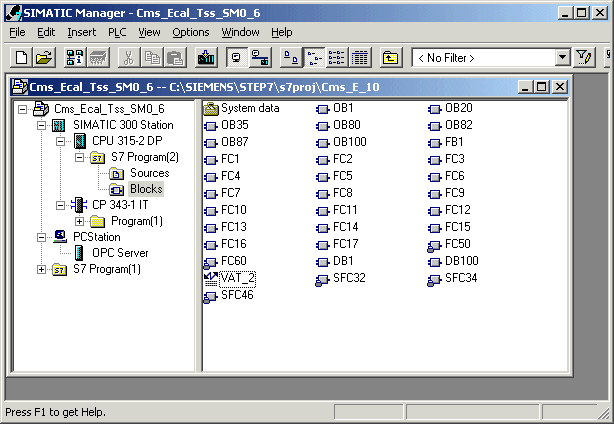Select the FC60 block icon

(x=211, y=263)
